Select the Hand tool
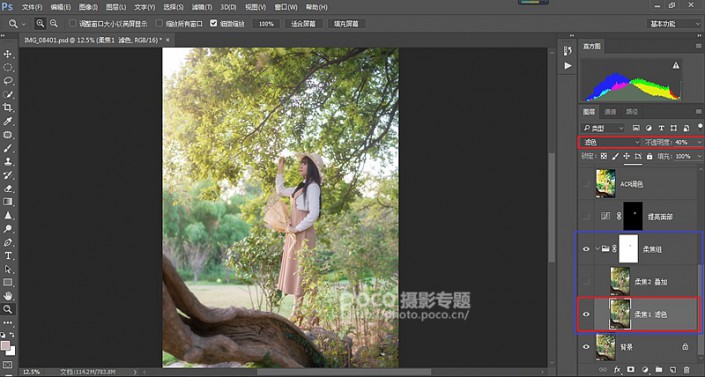The width and height of the screenshot is (705, 377). [8, 296]
